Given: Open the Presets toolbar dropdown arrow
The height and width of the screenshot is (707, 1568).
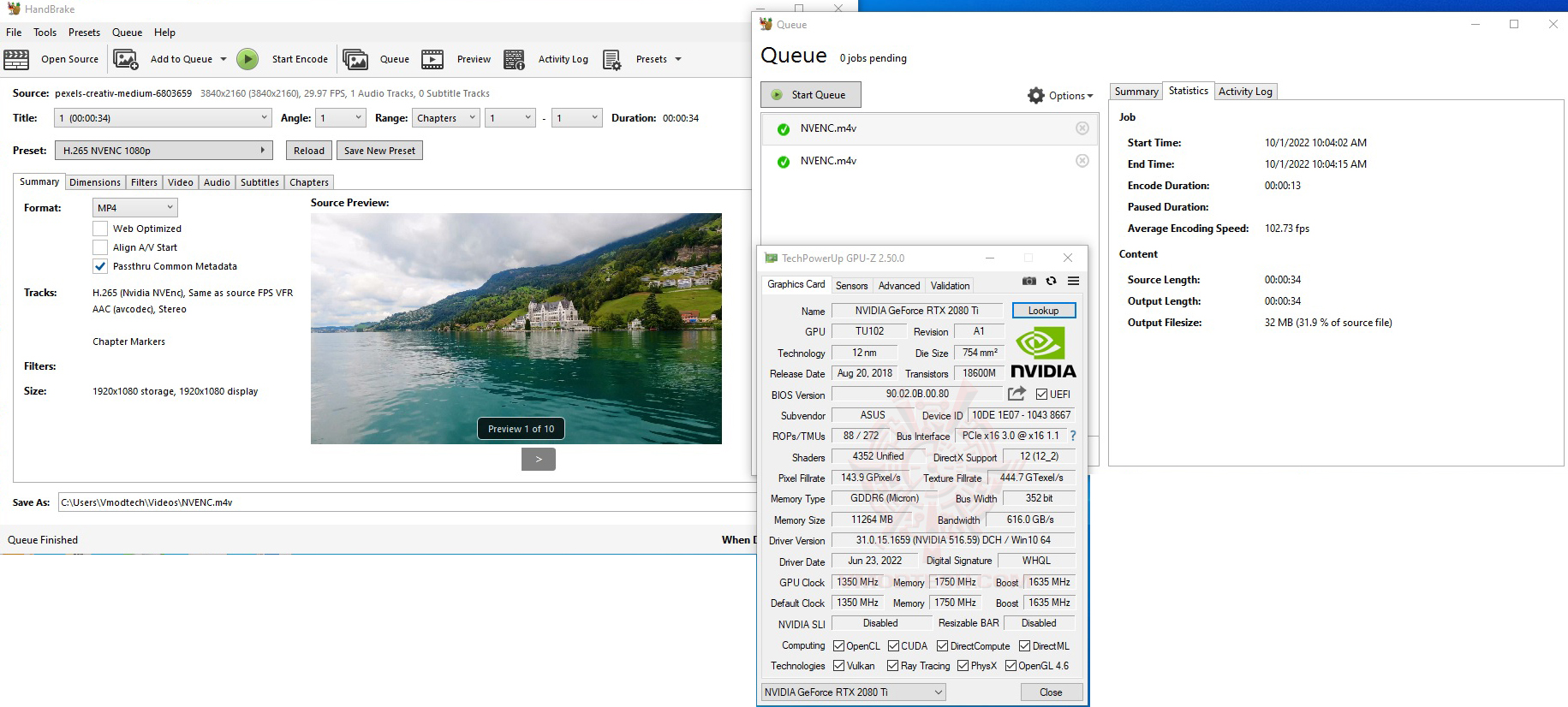Looking at the screenshot, I should pos(678,60).
